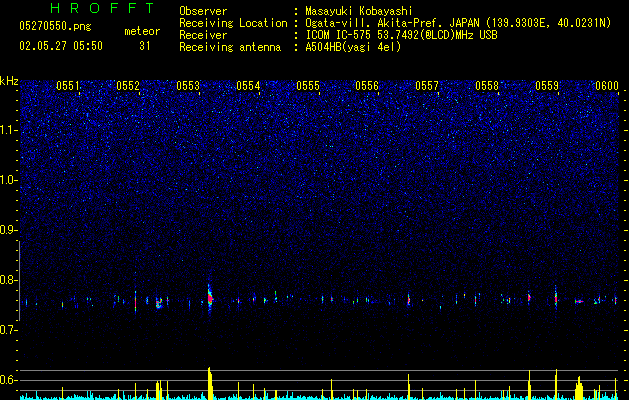Click the 1.1 kHz axis label
629x400 pixels.
(9, 130)
